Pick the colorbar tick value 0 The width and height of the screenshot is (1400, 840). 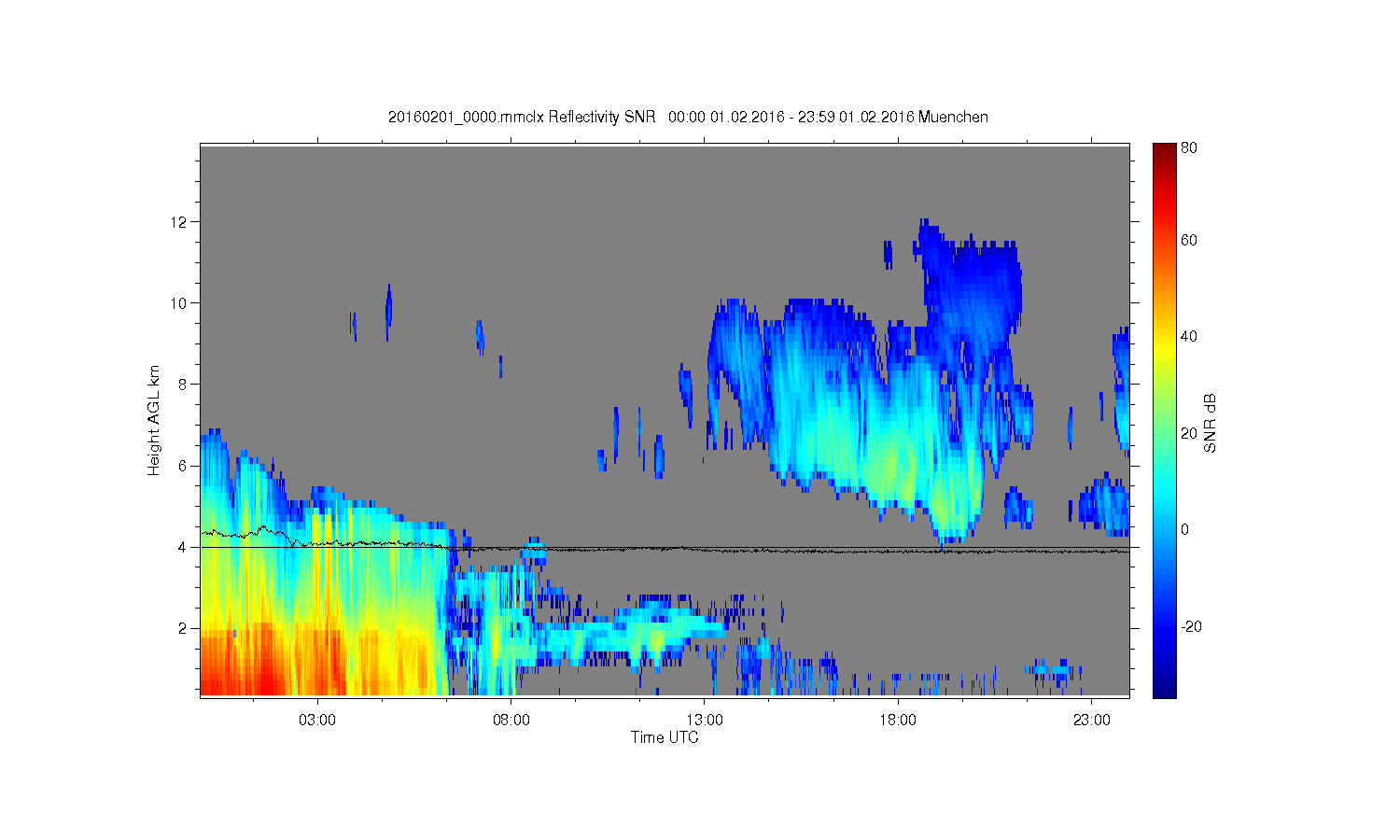1185,529
